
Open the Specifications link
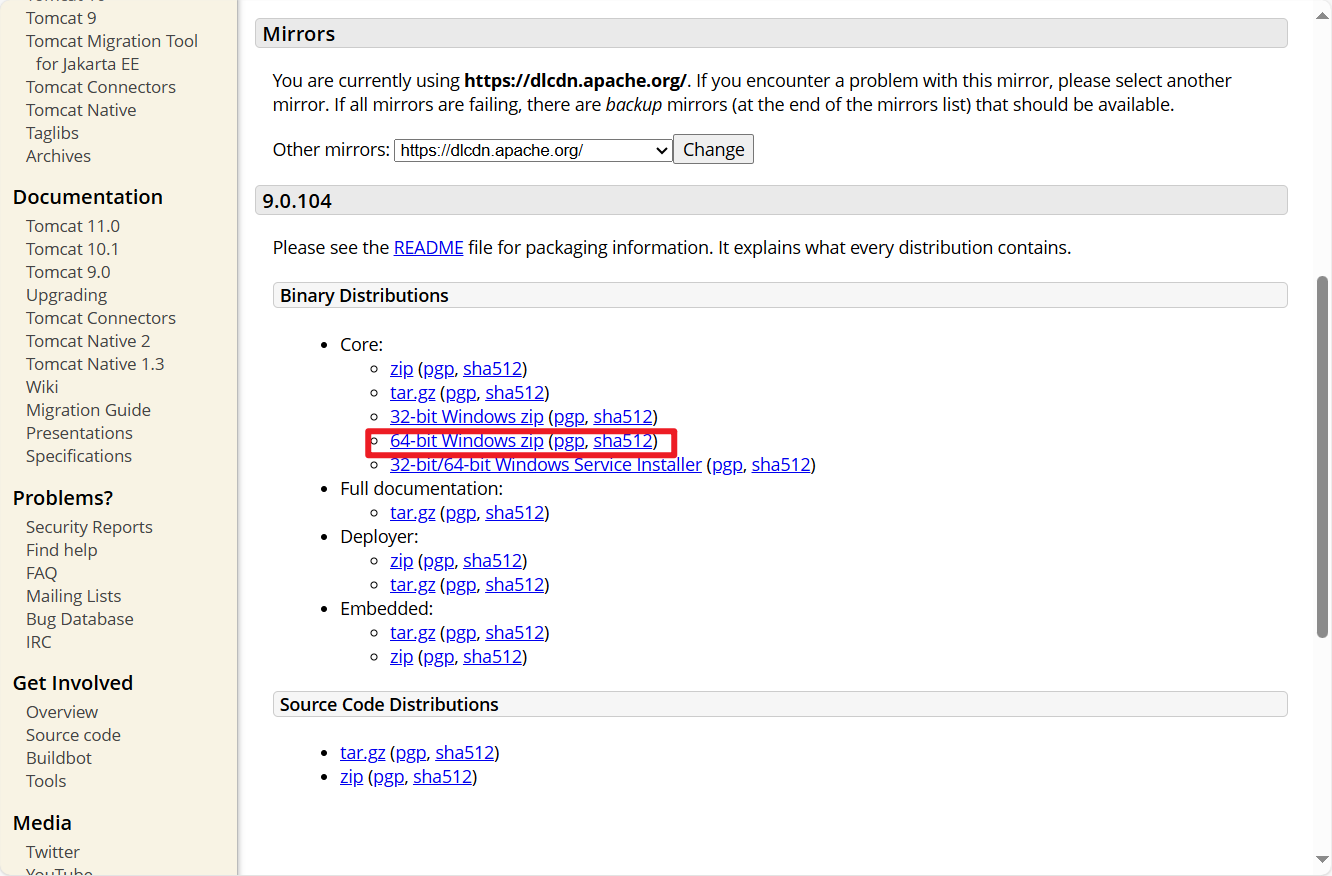79,456
